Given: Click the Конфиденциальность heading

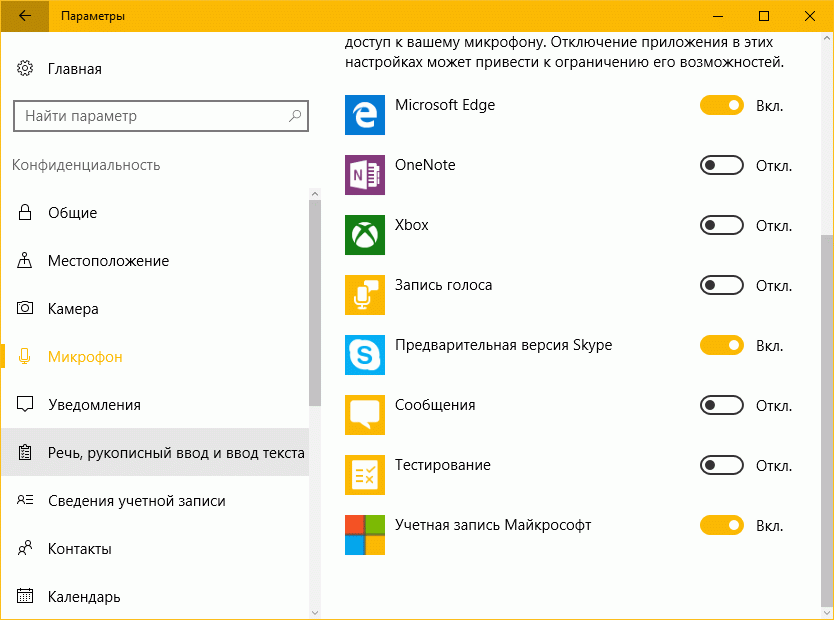Looking at the screenshot, I should point(86,165).
